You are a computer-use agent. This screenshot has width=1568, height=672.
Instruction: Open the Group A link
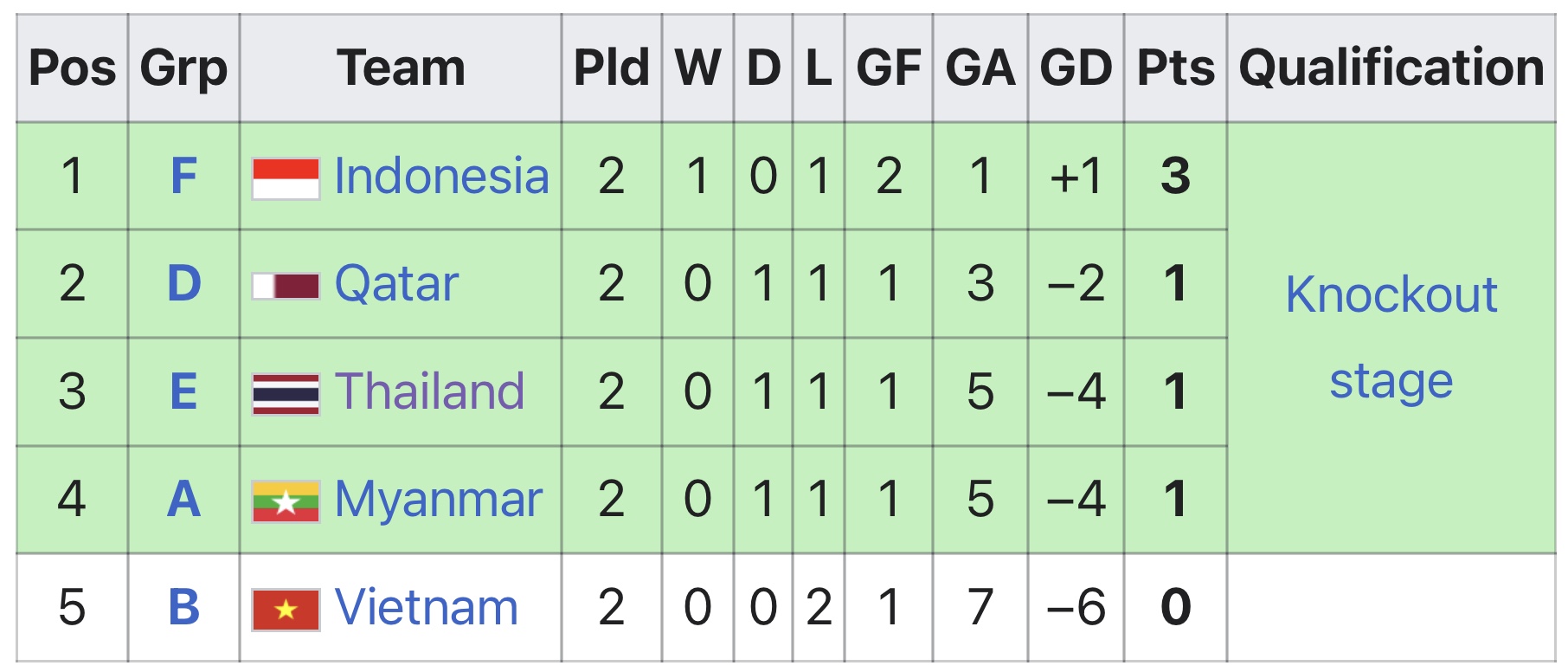[x=183, y=500]
